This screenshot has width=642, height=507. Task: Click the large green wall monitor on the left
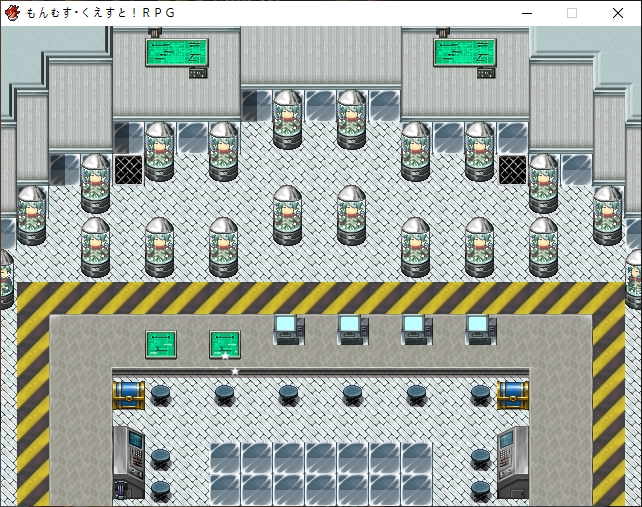(177, 53)
